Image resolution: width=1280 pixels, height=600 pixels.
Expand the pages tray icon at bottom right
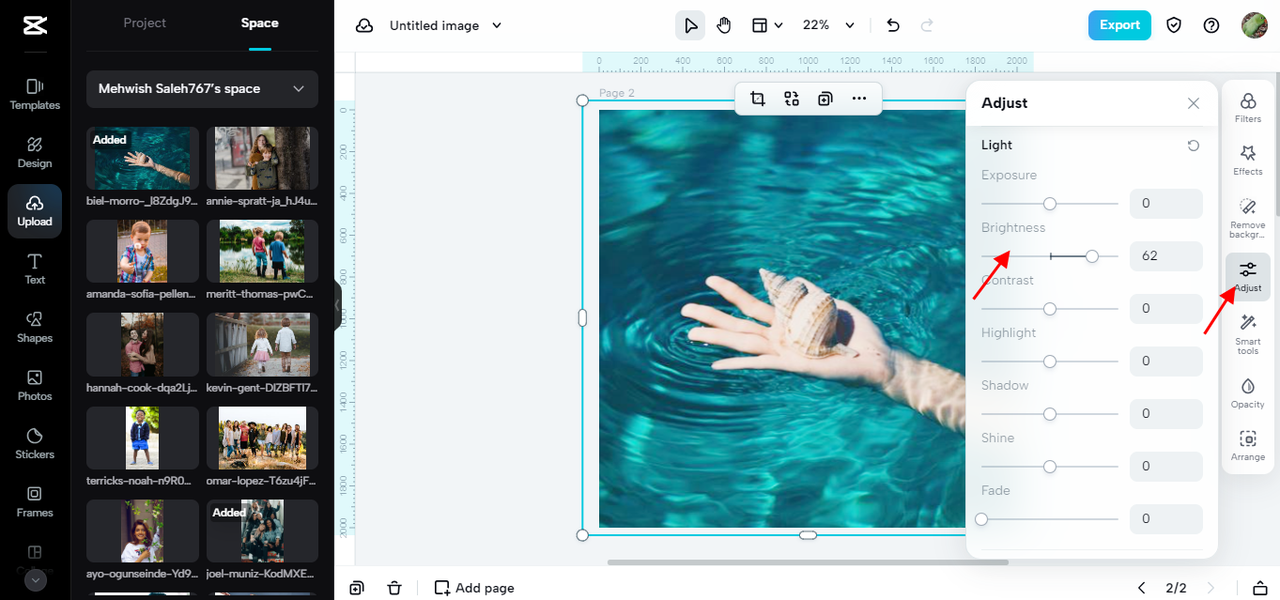tap(1260, 588)
